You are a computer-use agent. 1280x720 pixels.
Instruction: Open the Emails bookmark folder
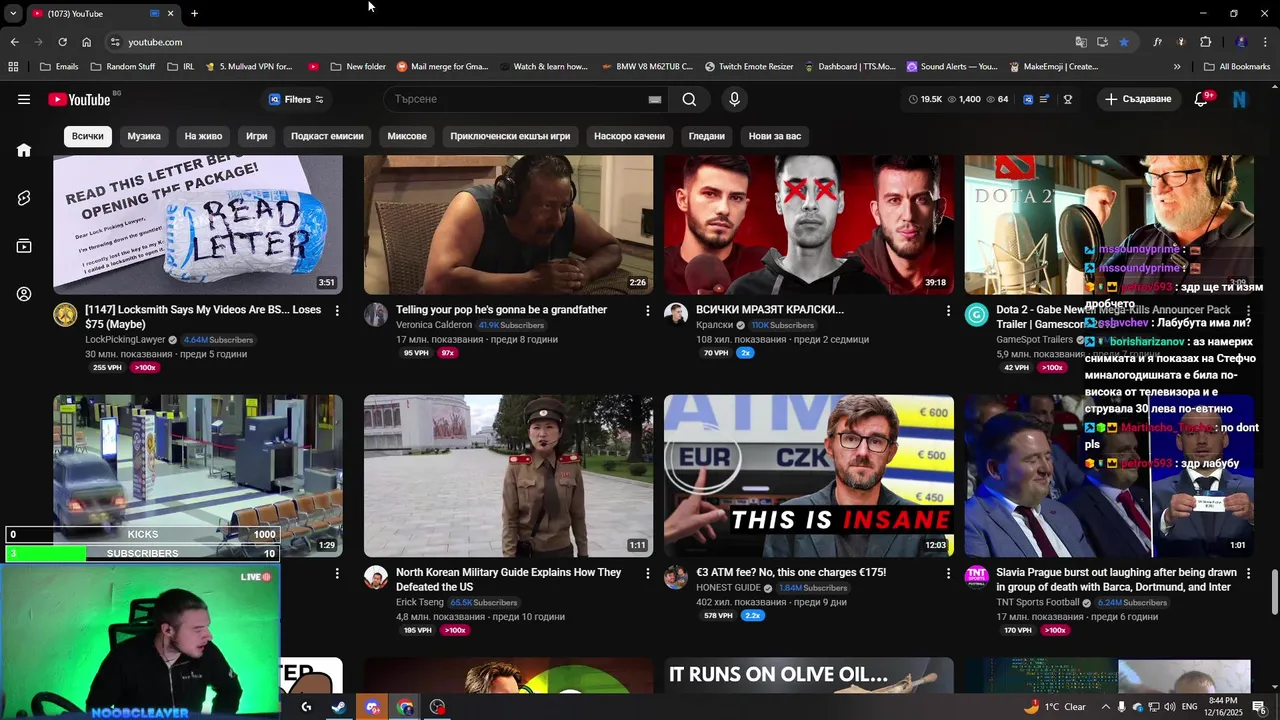click(x=59, y=67)
